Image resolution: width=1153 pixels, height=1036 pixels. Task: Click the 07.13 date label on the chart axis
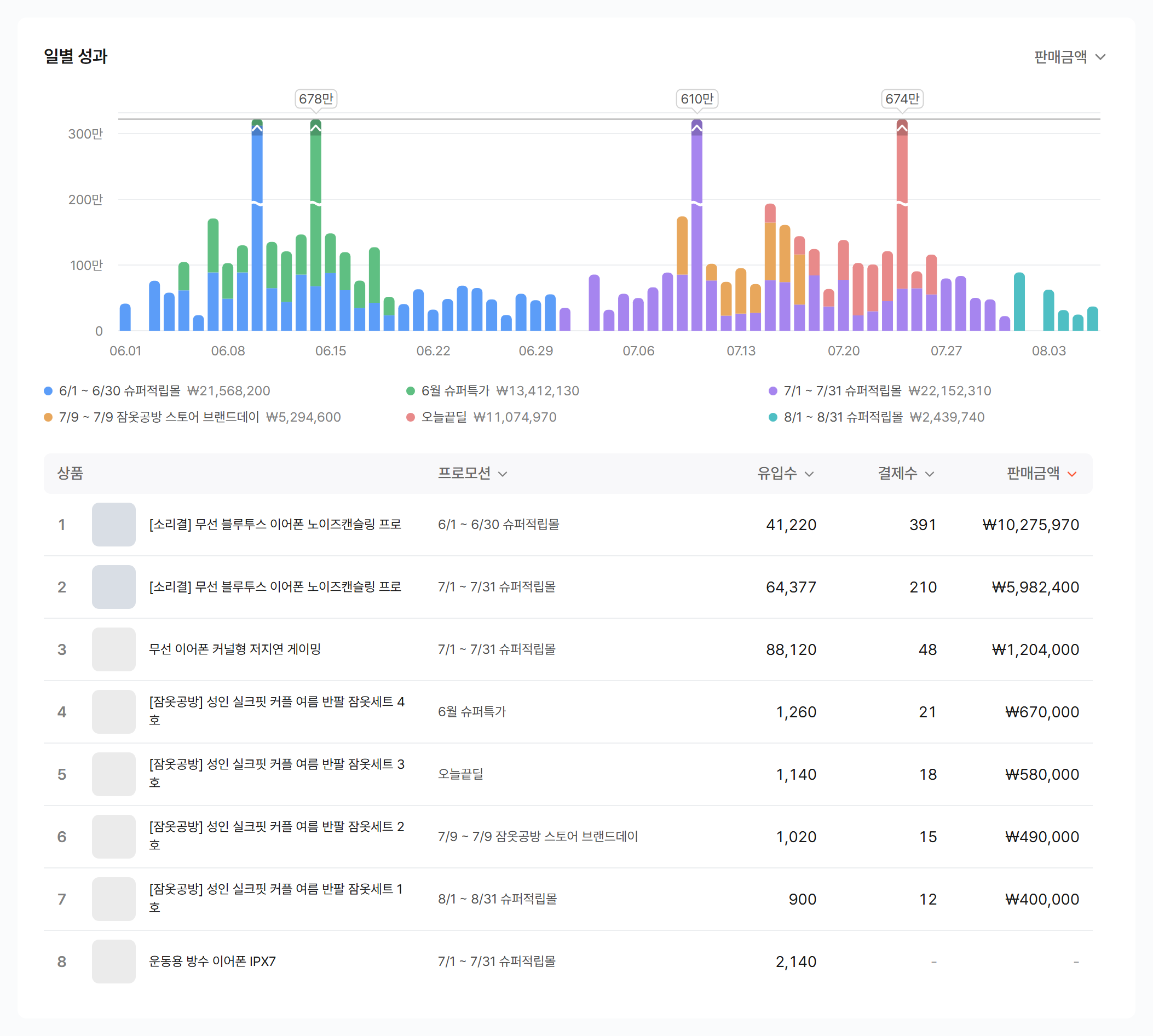pyautogui.click(x=741, y=350)
